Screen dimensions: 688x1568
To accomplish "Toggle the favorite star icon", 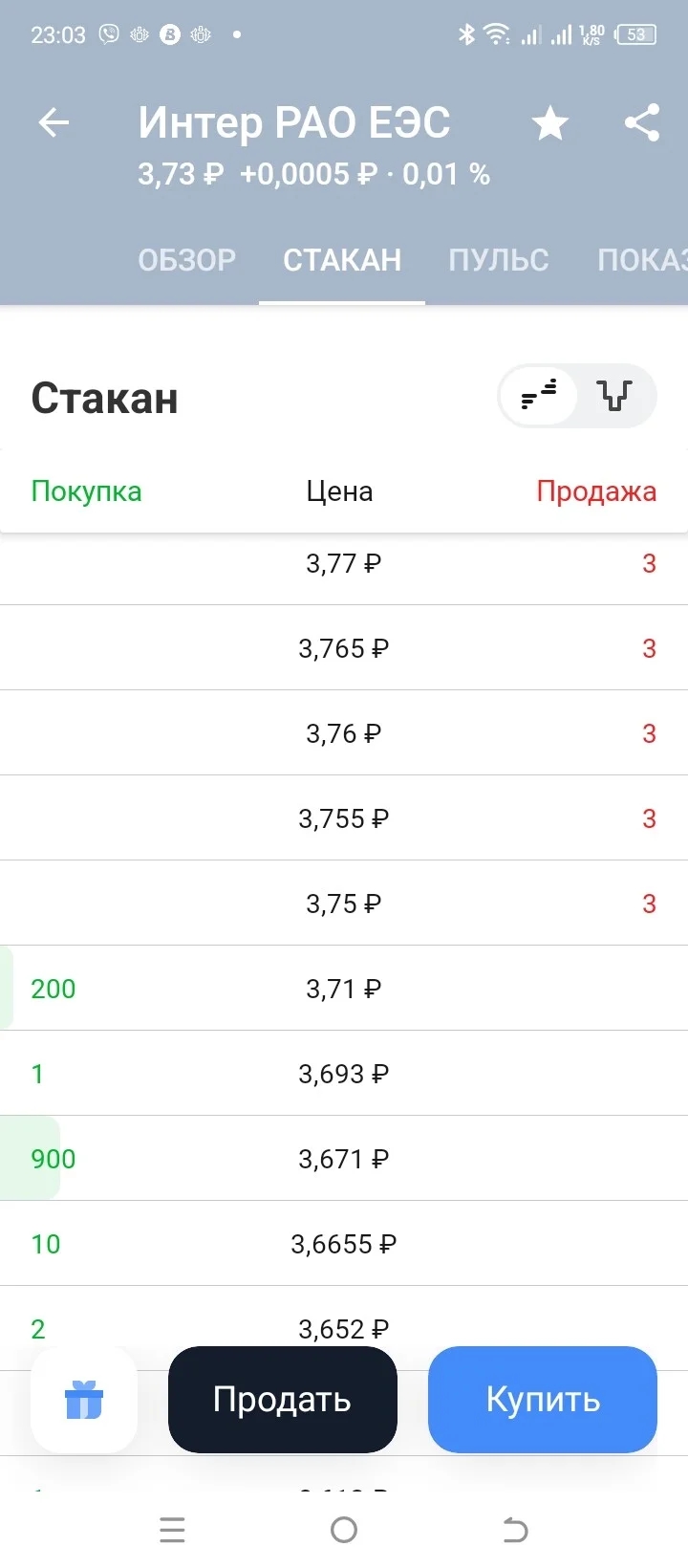I will point(549,122).
